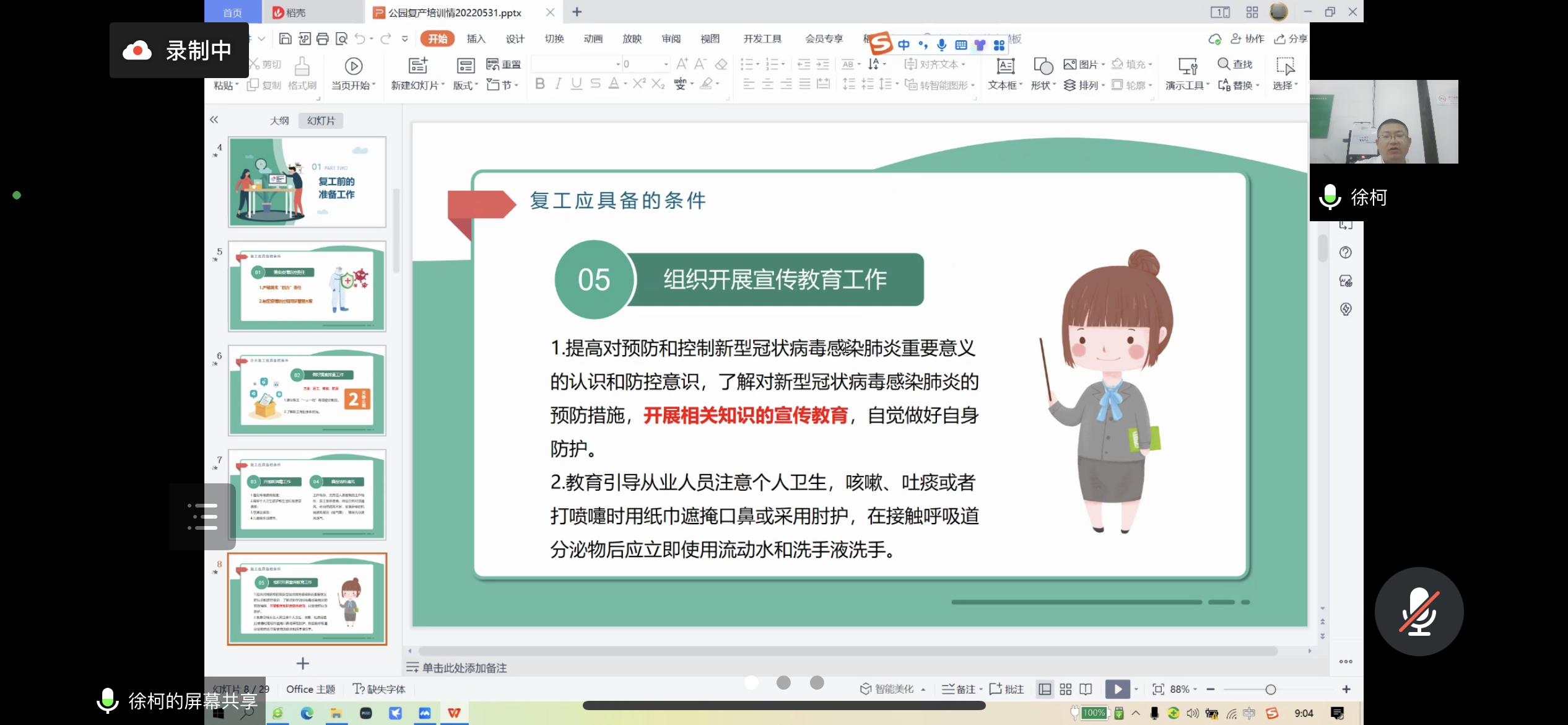Click the 形状 shapes icon
The width and height of the screenshot is (1568, 725).
(x=1042, y=73)
